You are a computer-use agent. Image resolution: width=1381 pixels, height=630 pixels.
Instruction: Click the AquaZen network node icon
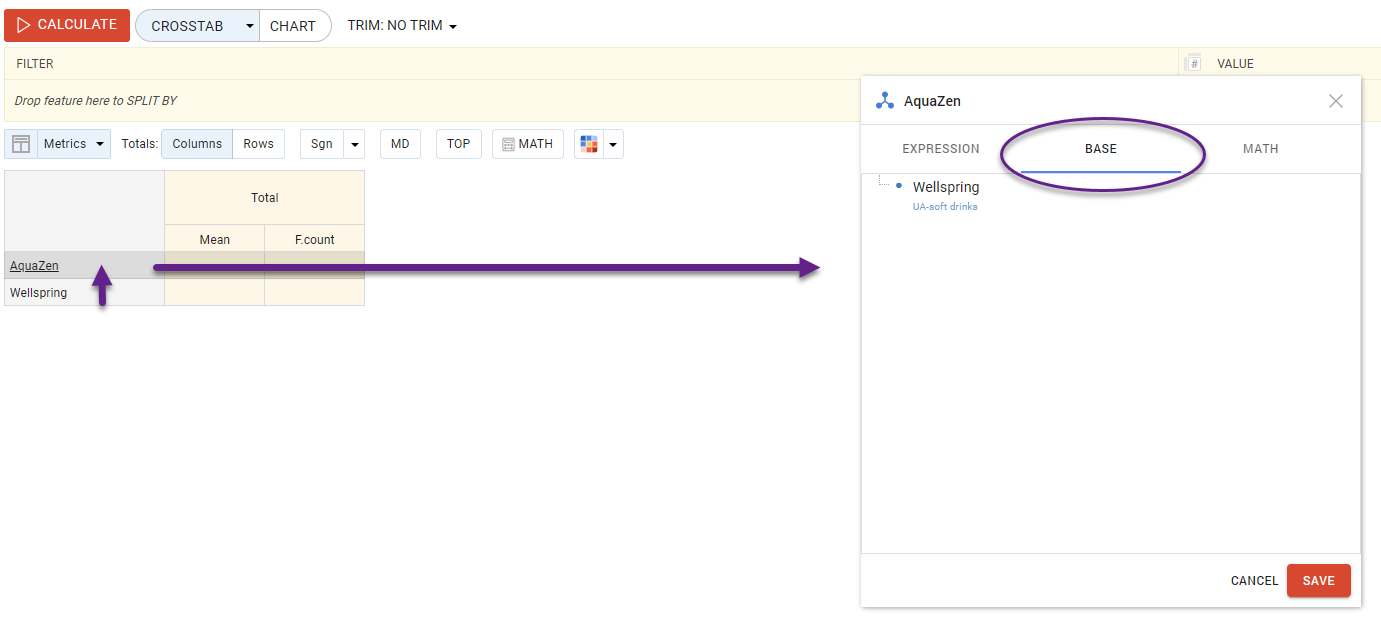click(884, 101)
